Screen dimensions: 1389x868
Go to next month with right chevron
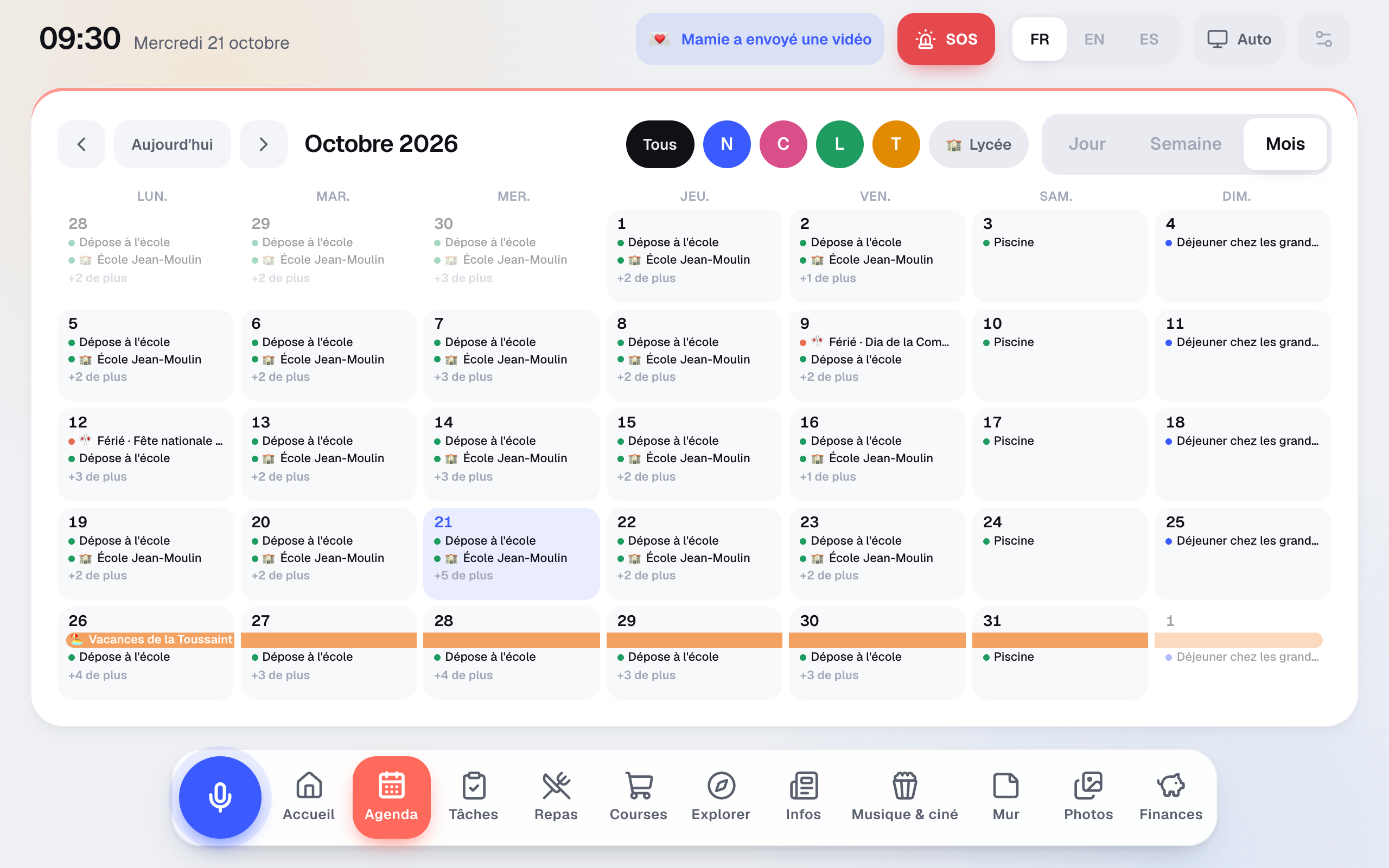tap(264, 144)
